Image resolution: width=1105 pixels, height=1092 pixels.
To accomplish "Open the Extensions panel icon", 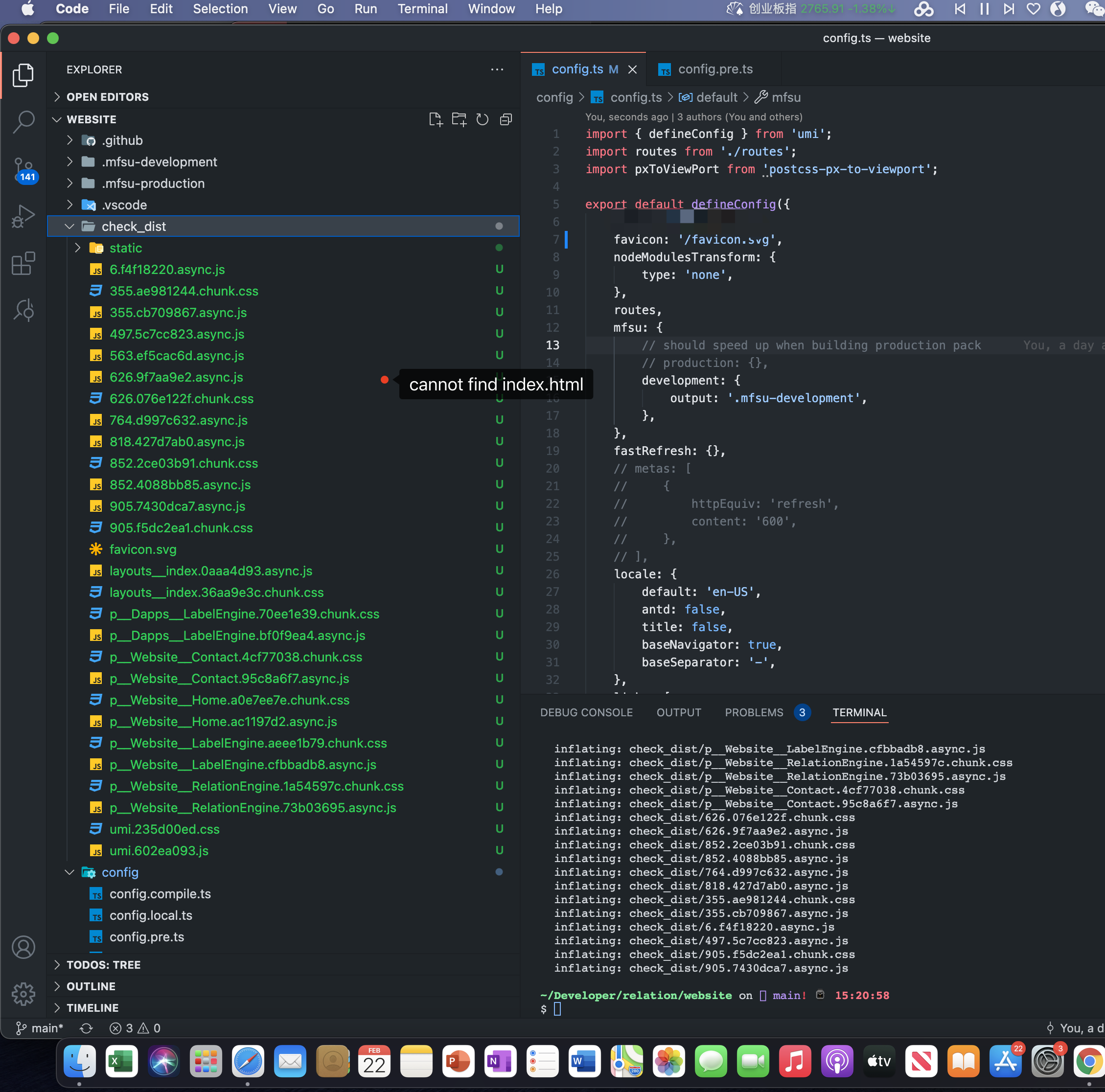I will click(23, 264).
